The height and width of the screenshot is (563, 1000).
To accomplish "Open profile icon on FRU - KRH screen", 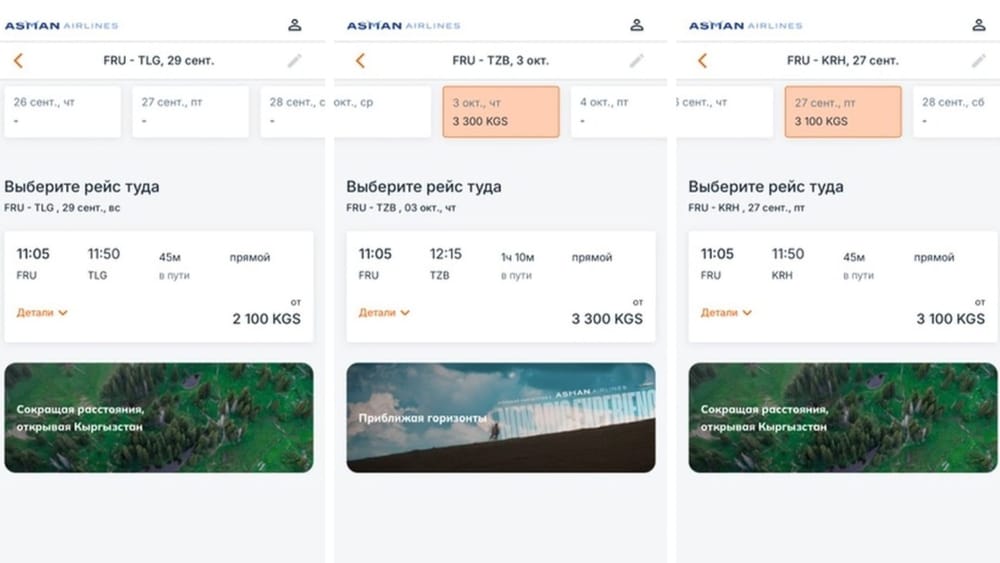I will tap(979, 25).
